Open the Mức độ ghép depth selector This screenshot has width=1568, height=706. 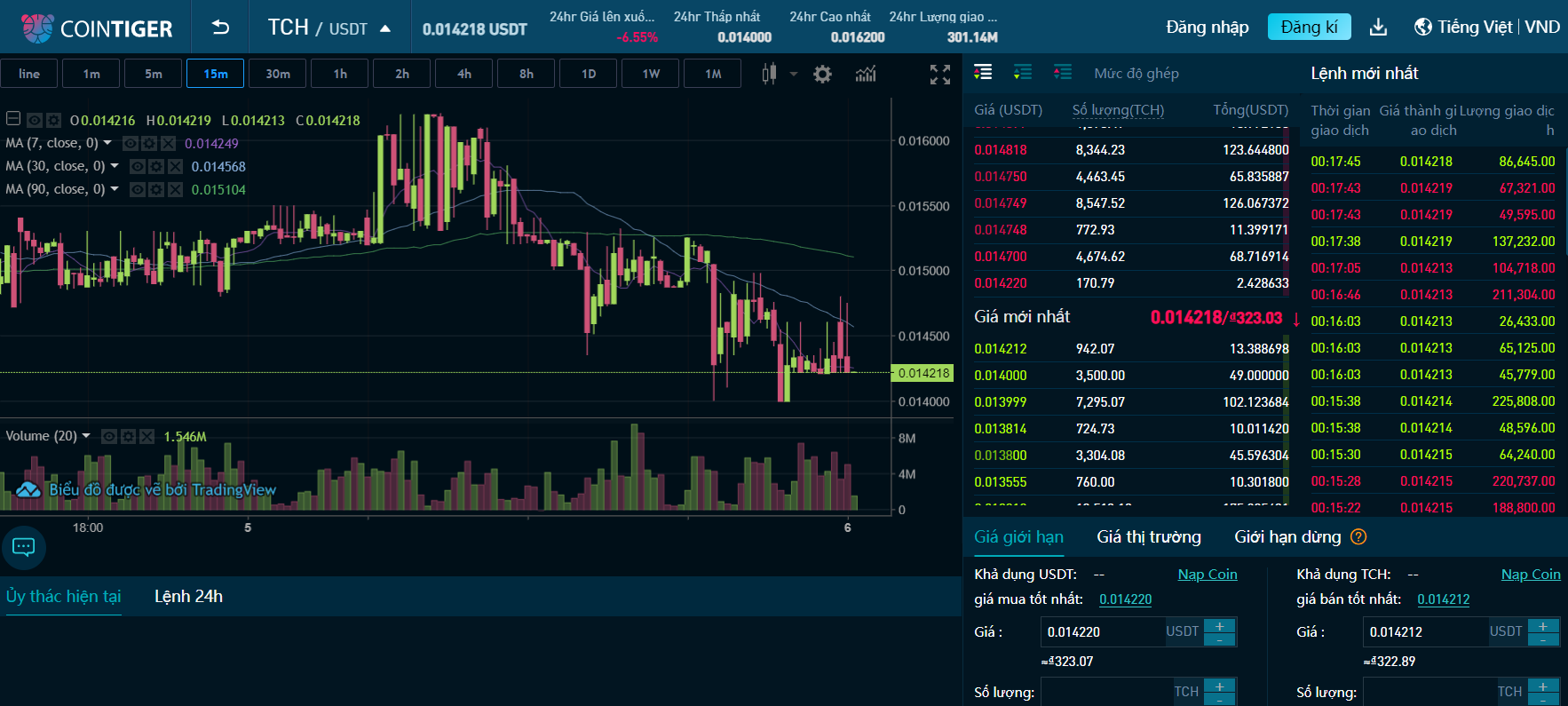[1136, 73]
